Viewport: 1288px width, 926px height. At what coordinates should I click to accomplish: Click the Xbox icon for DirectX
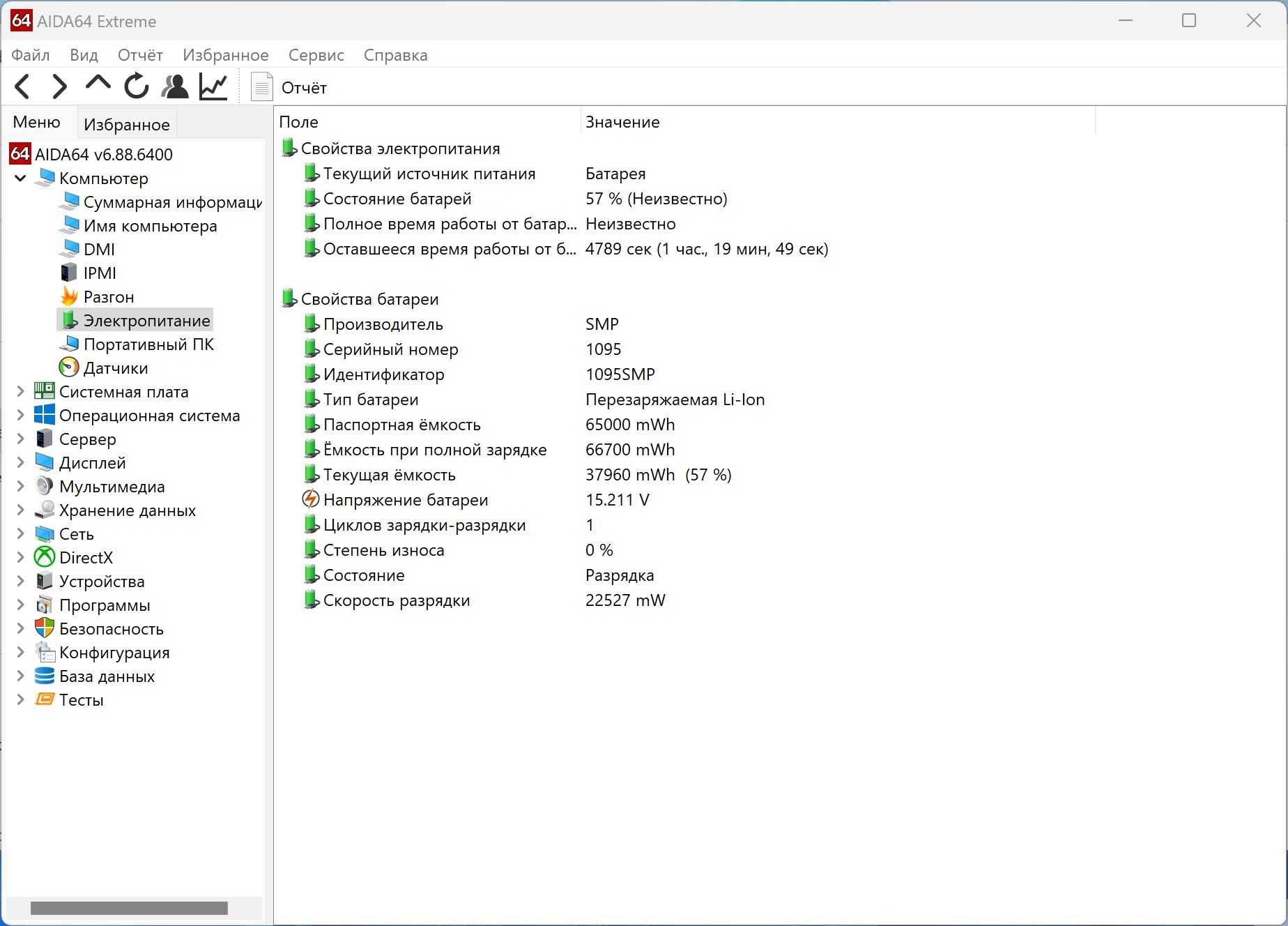click(x=45, y=557)
